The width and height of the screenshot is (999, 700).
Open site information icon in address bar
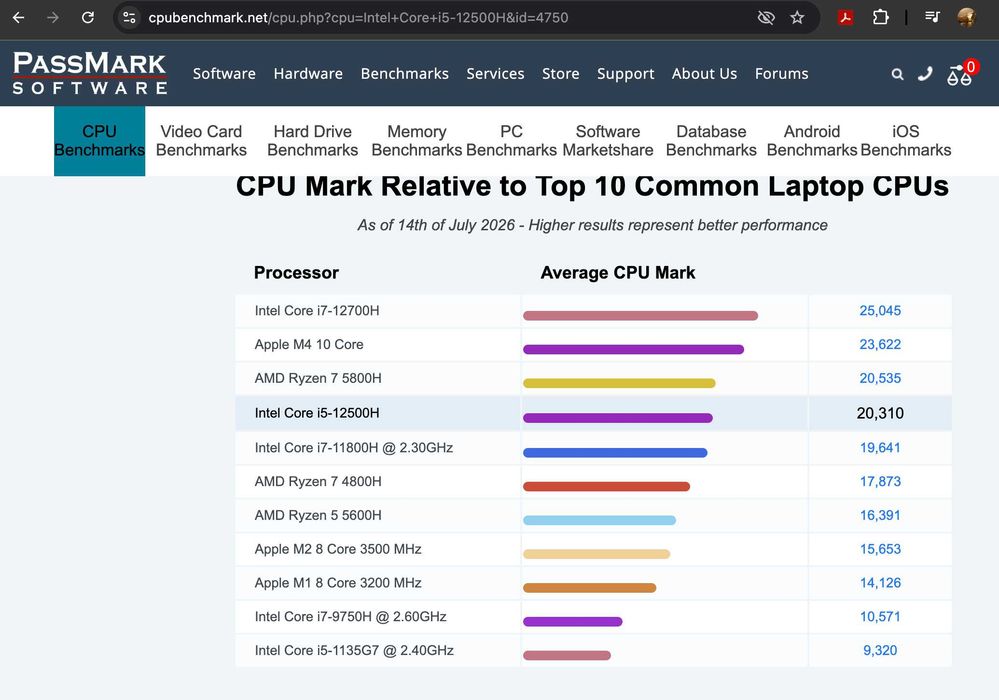[x=129, y=17]
